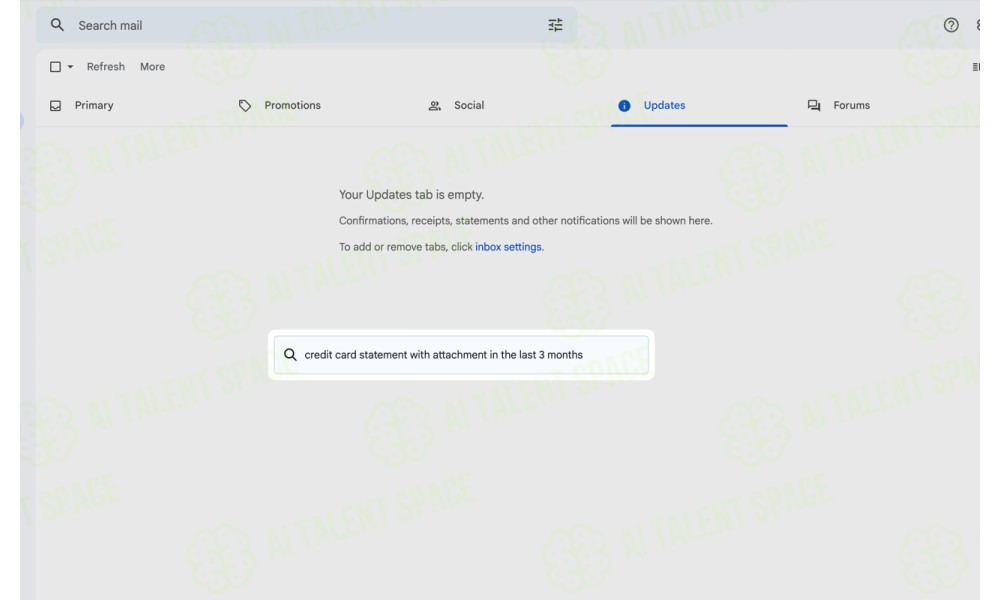Click the Promotions tag icon

tap(245, 105)
